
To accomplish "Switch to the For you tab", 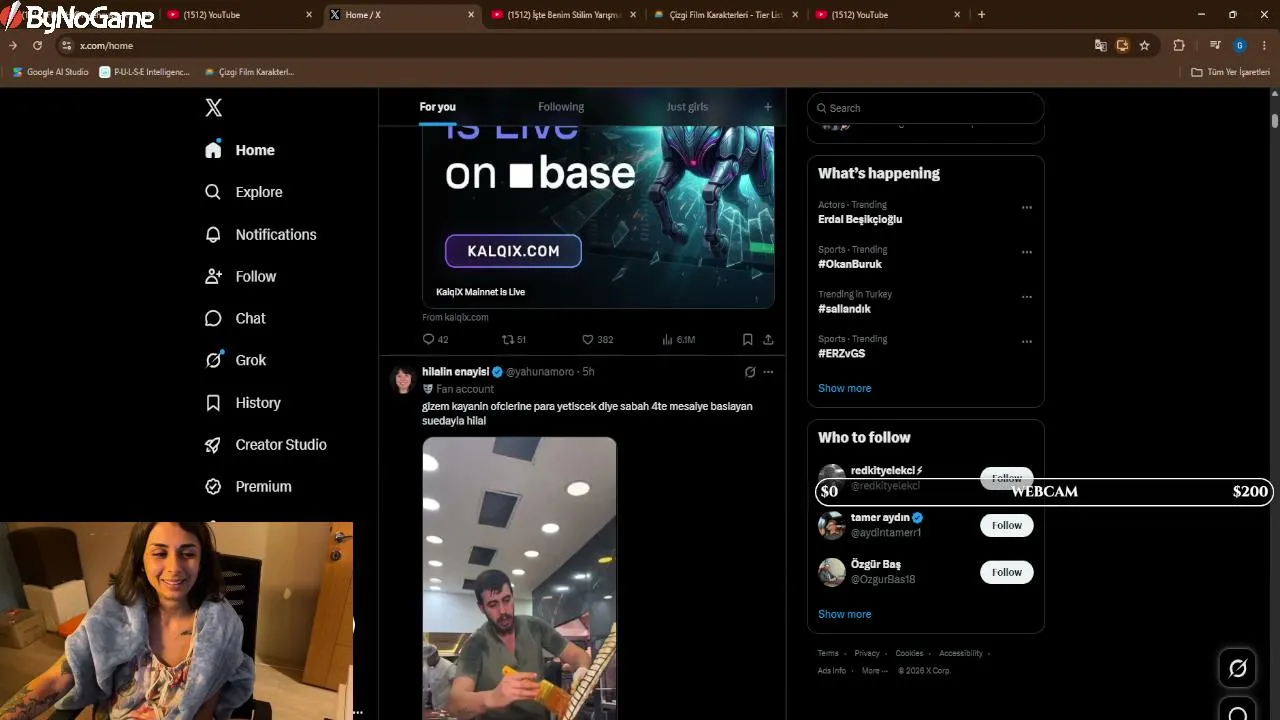I will pyautogui.click(x=437, y=107).
